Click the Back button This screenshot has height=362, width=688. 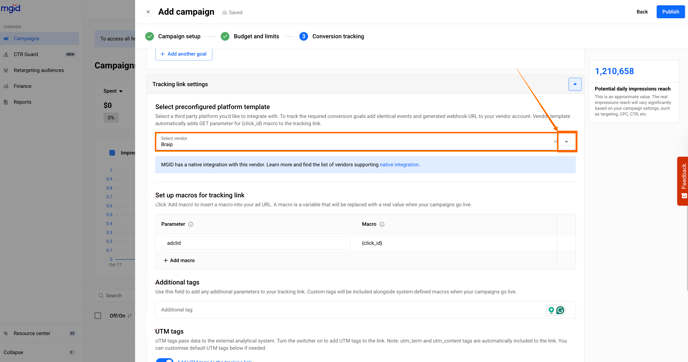click(x=642, y=12)
